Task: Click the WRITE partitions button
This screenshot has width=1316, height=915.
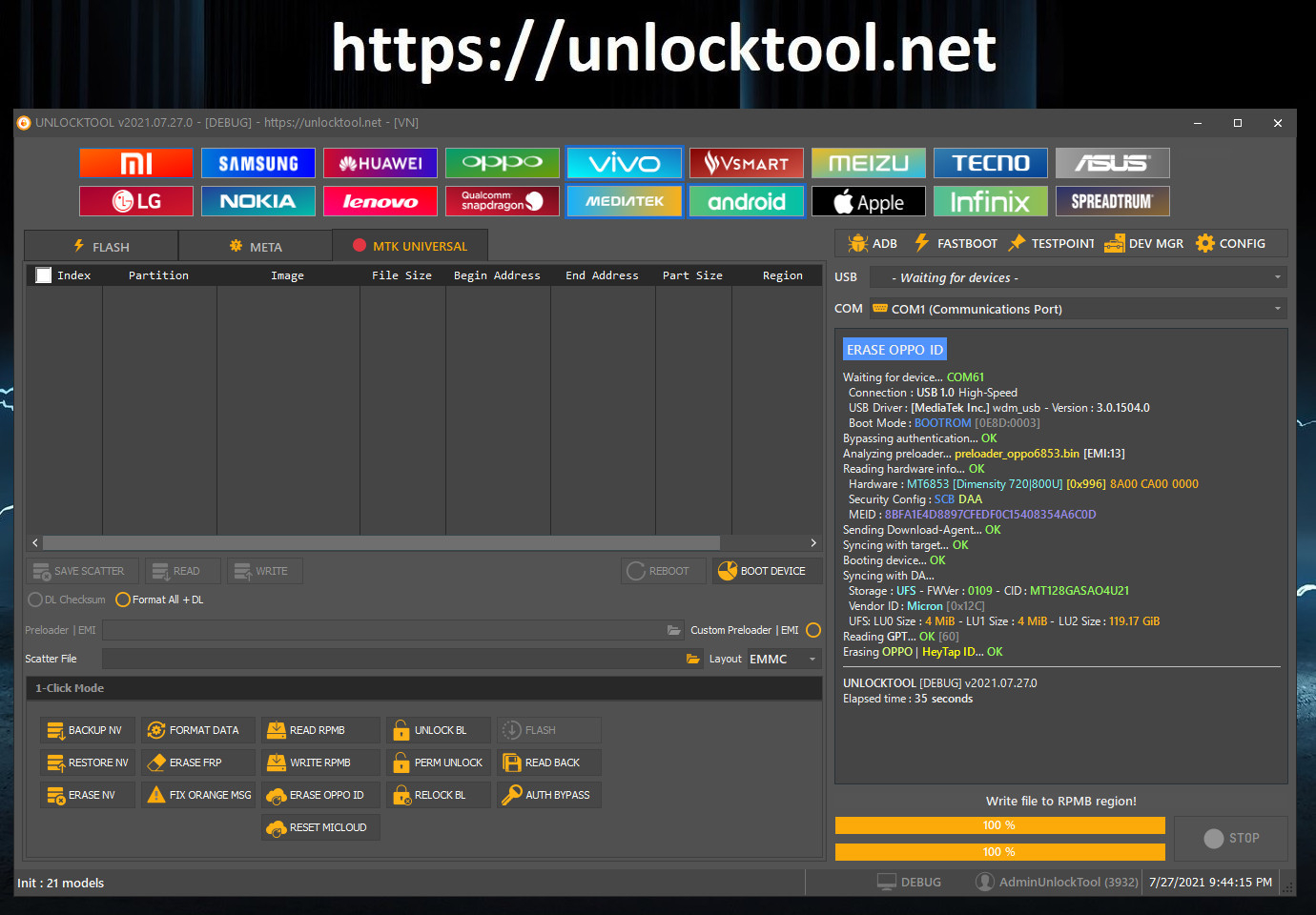Action: click(265, 571)
